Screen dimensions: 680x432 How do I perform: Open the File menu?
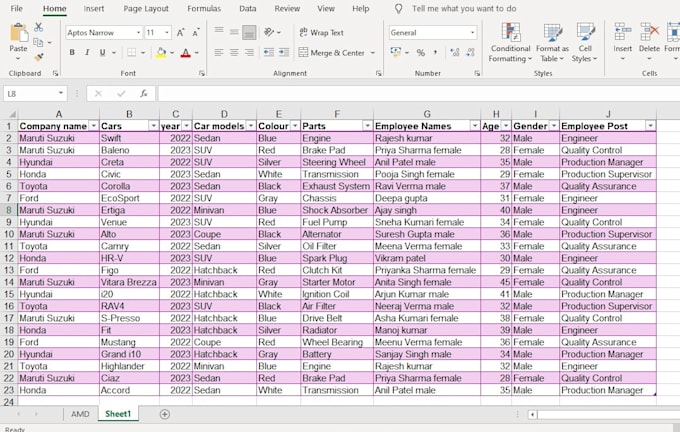(x=16, y=8)
